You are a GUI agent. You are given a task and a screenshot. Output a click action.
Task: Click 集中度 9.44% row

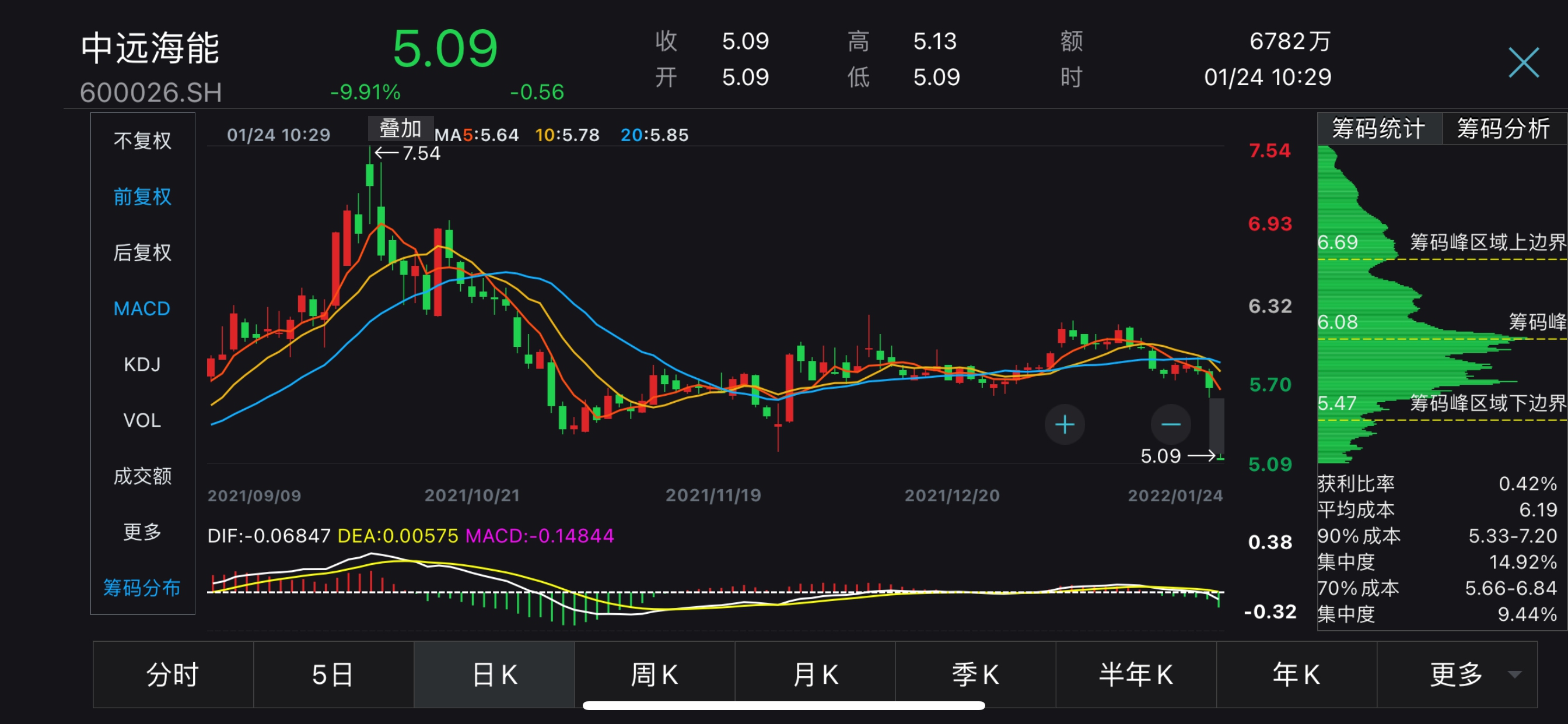1437,614
